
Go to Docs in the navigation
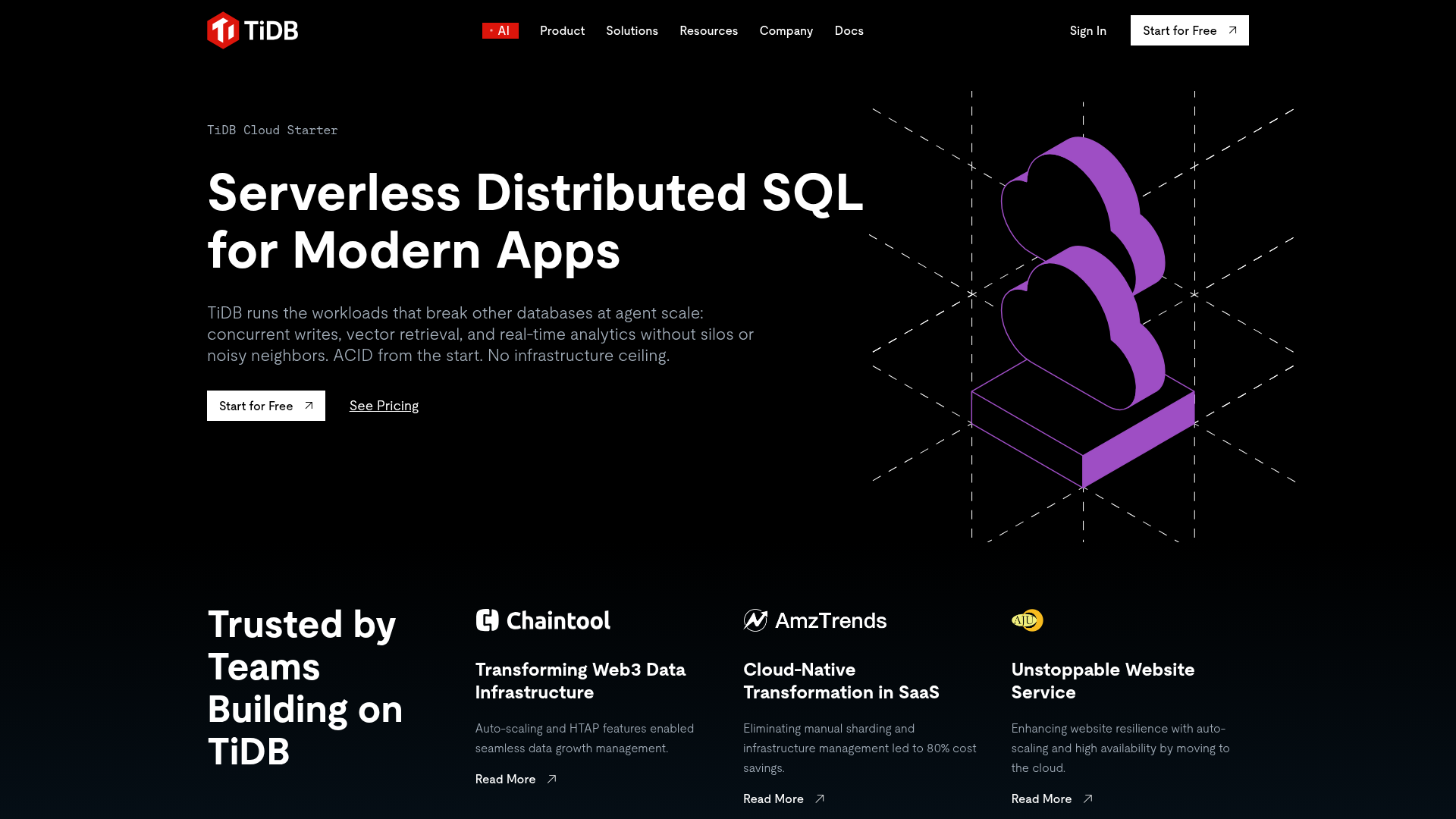(849, 30)
